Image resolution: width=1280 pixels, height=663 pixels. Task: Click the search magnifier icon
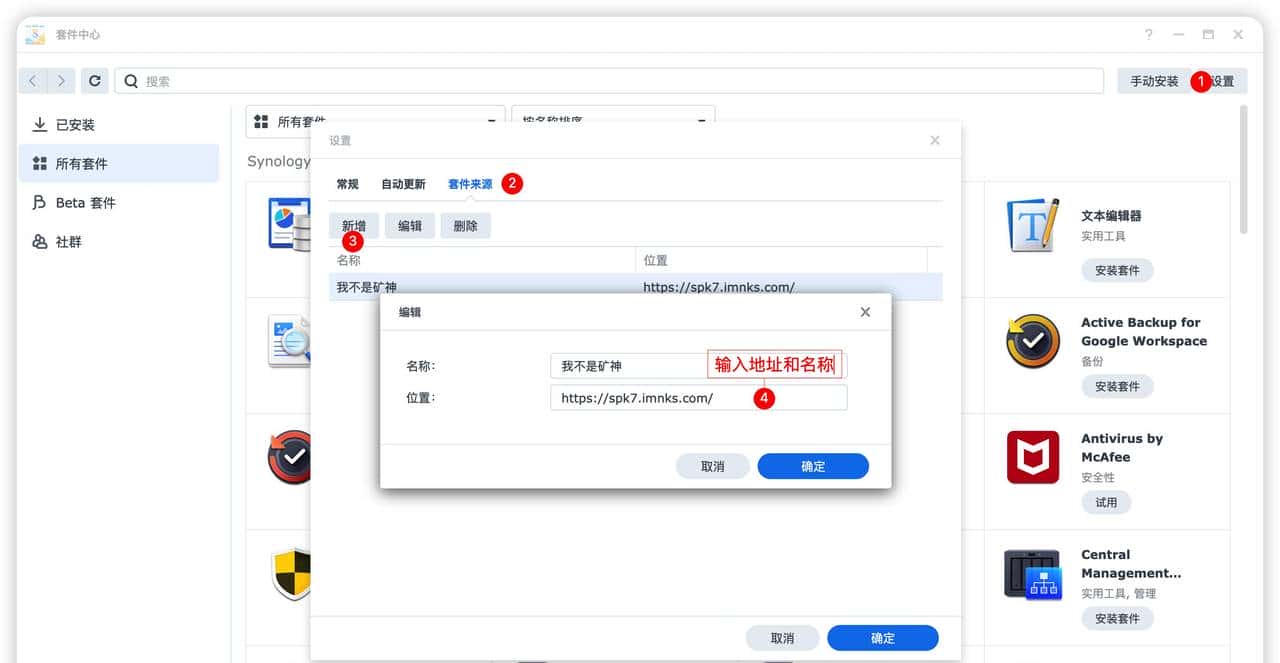pos(131,80)
